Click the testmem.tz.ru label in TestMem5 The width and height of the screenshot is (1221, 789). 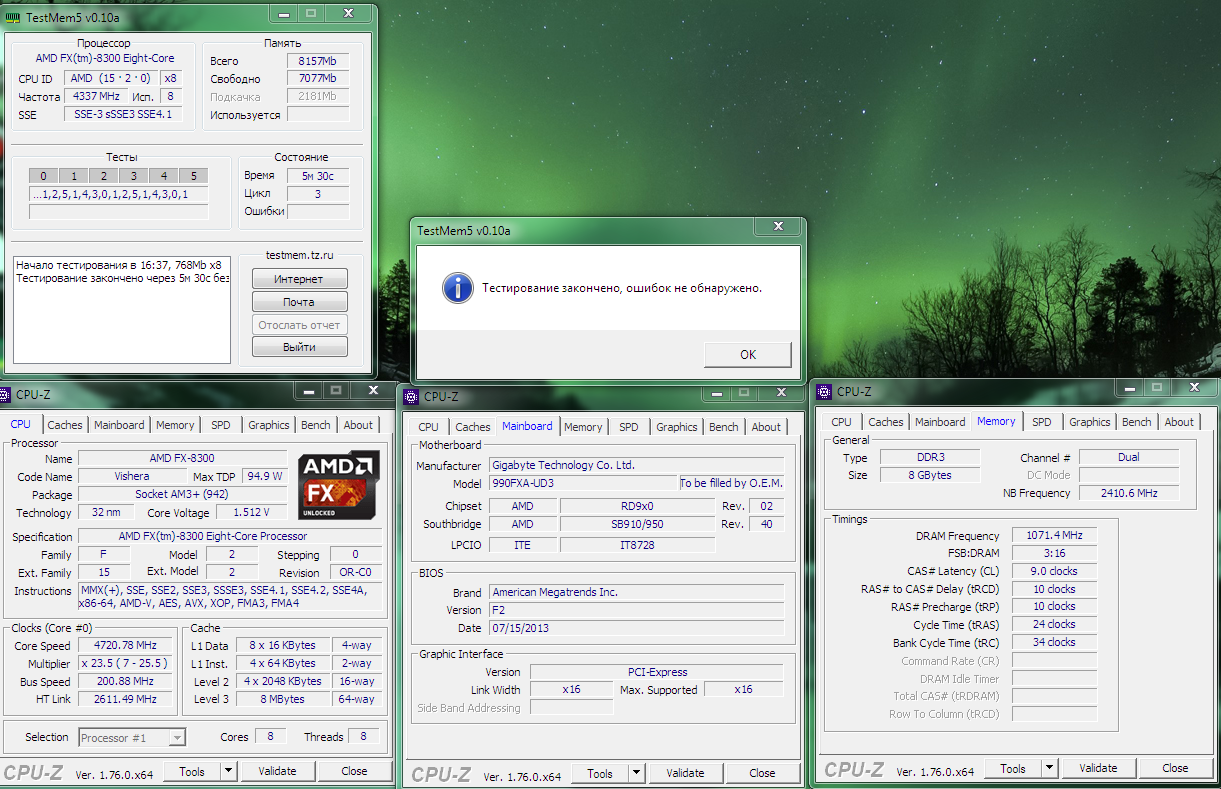coord(300,255)
